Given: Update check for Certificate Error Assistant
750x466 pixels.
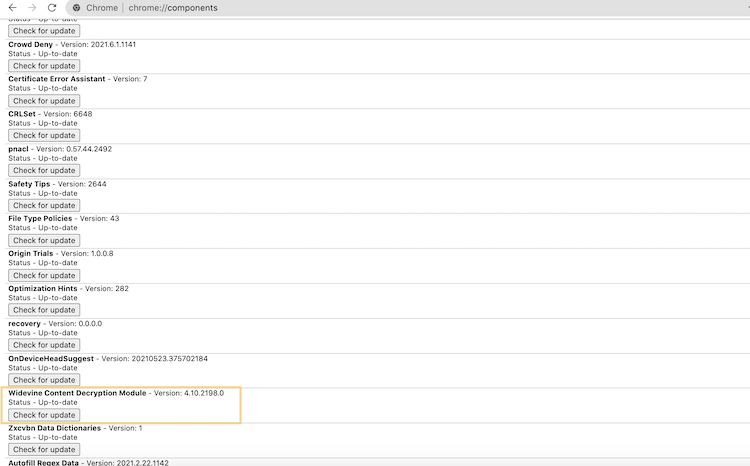Looking at the screenshot, I should (x=44, y=101).
